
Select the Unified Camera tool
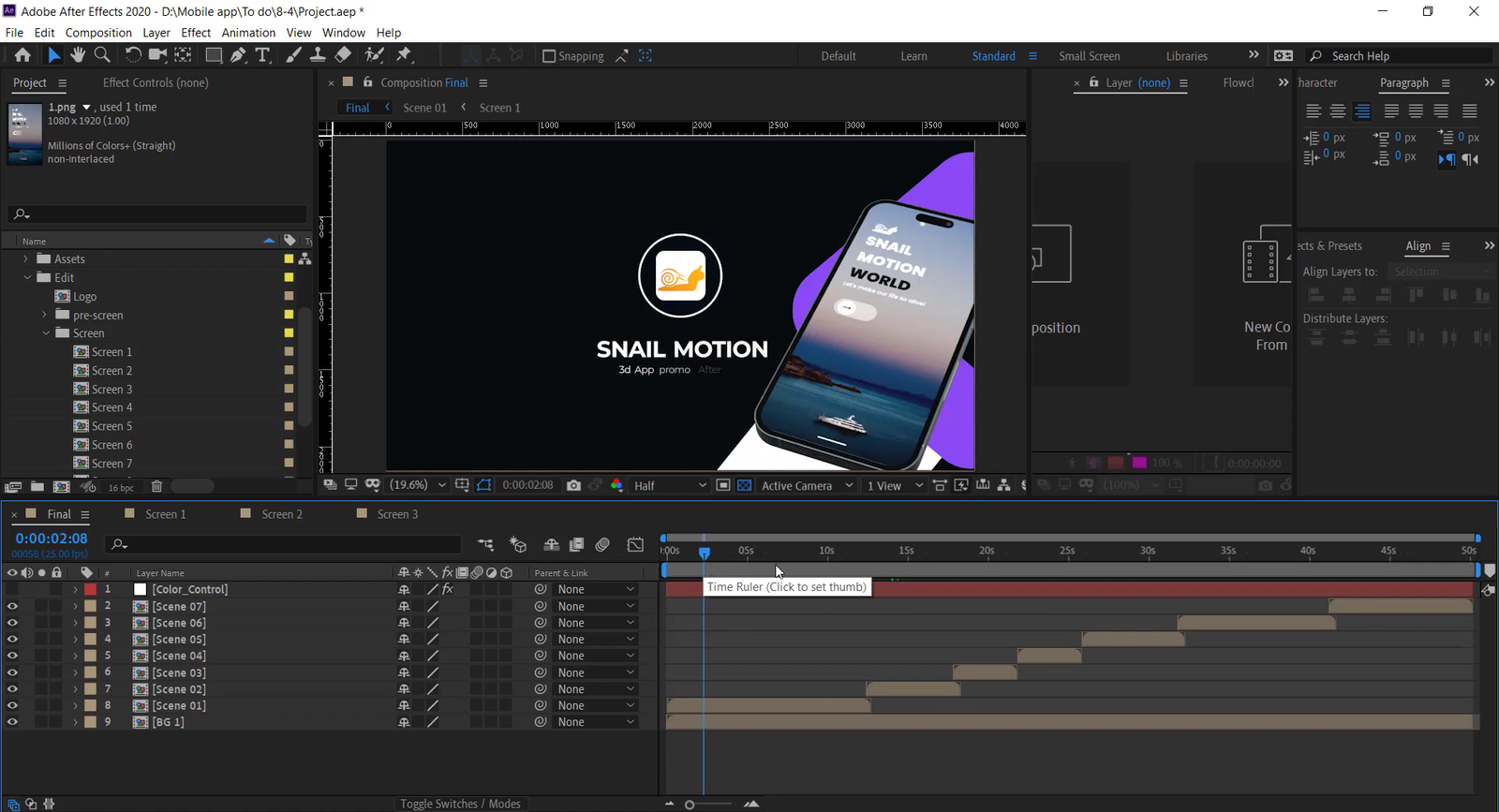tap(157, 55)
